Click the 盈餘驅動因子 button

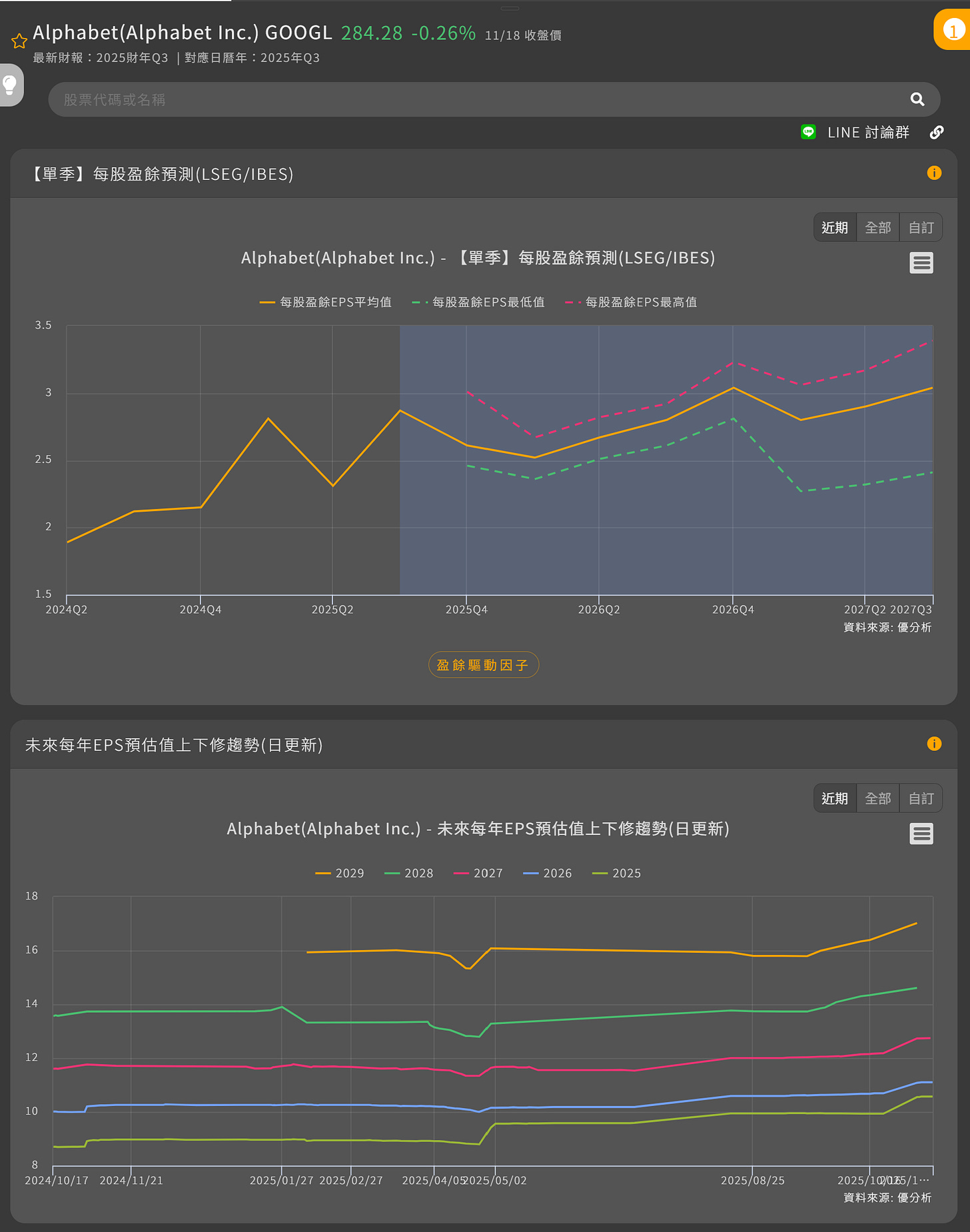484,665
